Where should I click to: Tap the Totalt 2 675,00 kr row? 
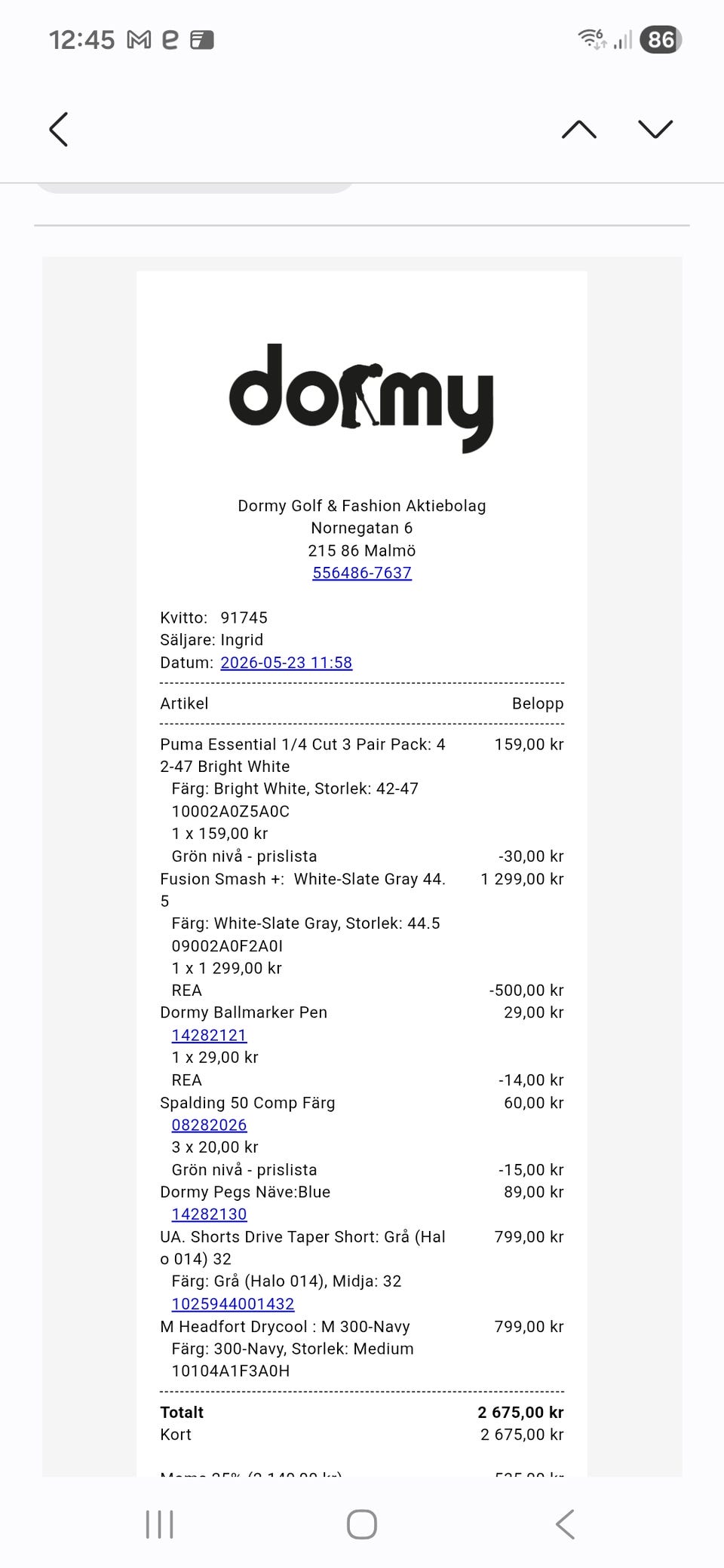click(362, 1412)
